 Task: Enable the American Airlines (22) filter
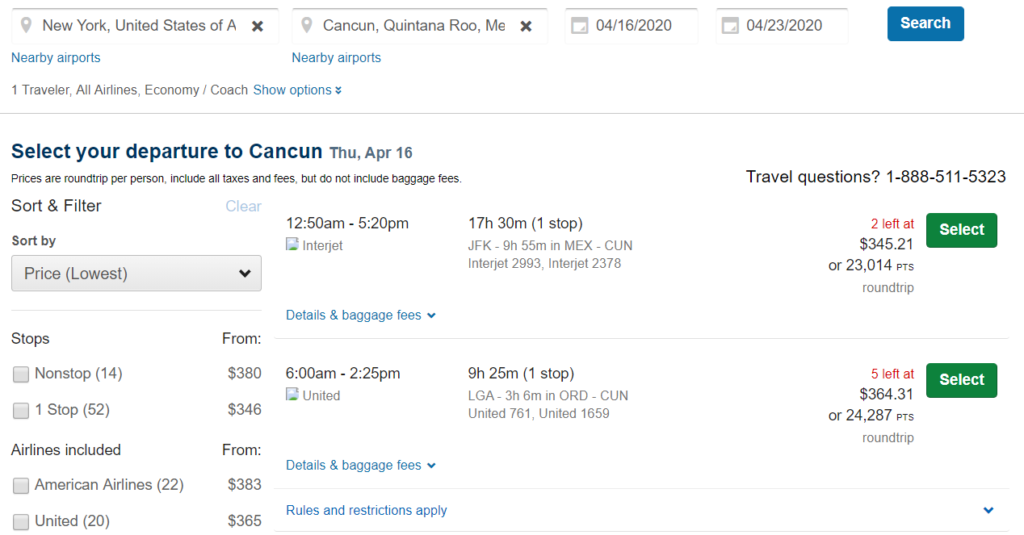click(21, 485)
